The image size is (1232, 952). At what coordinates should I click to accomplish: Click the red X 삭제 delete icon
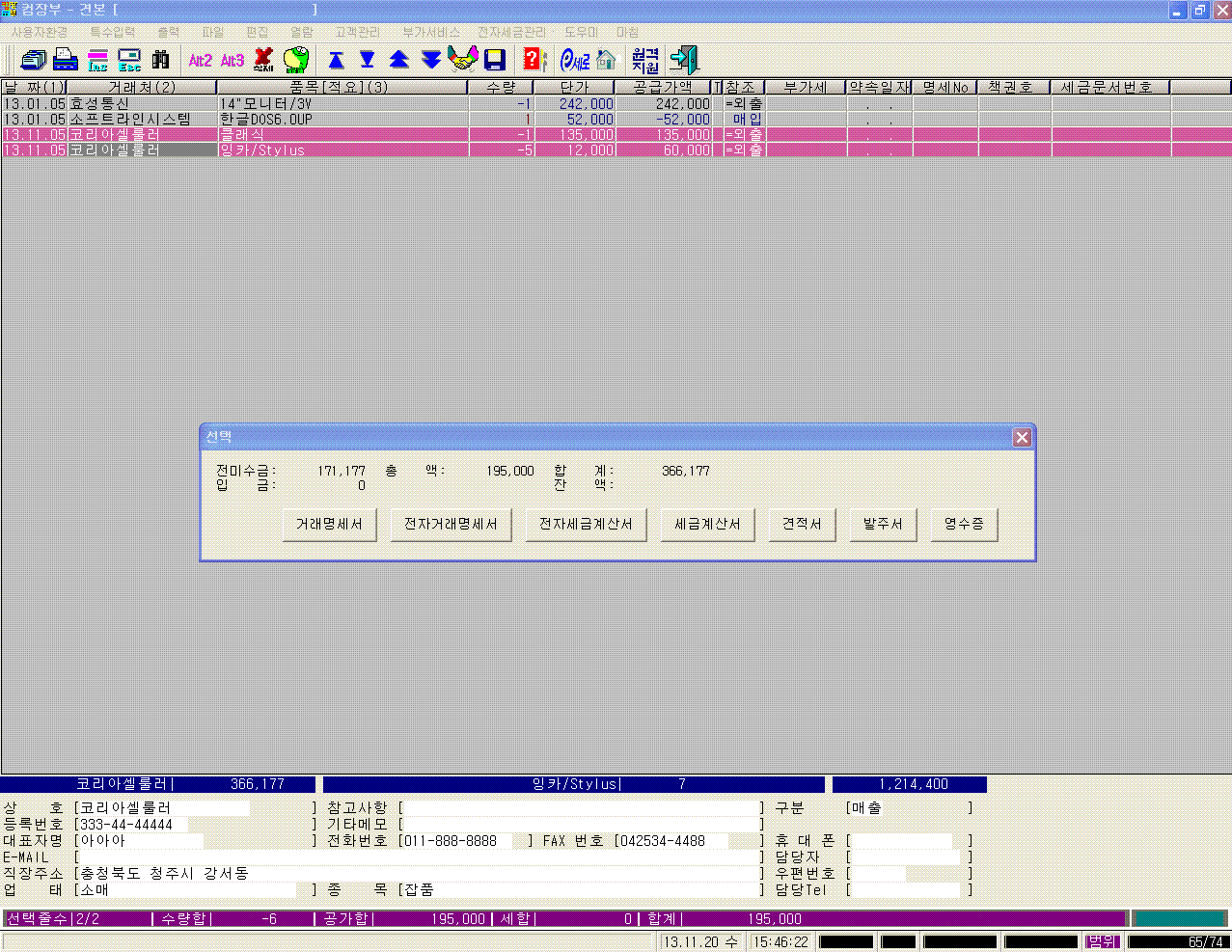pos(263,60)
